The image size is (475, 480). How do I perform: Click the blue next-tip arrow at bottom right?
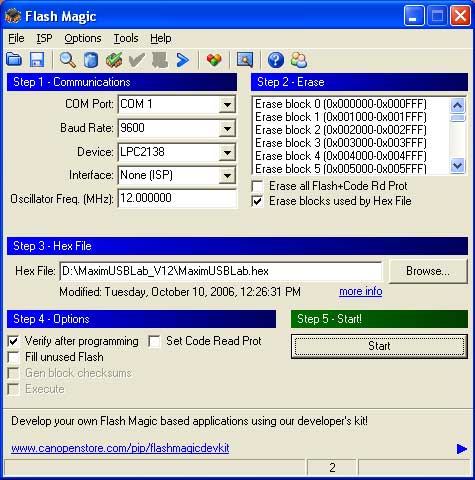pos(462,449)
